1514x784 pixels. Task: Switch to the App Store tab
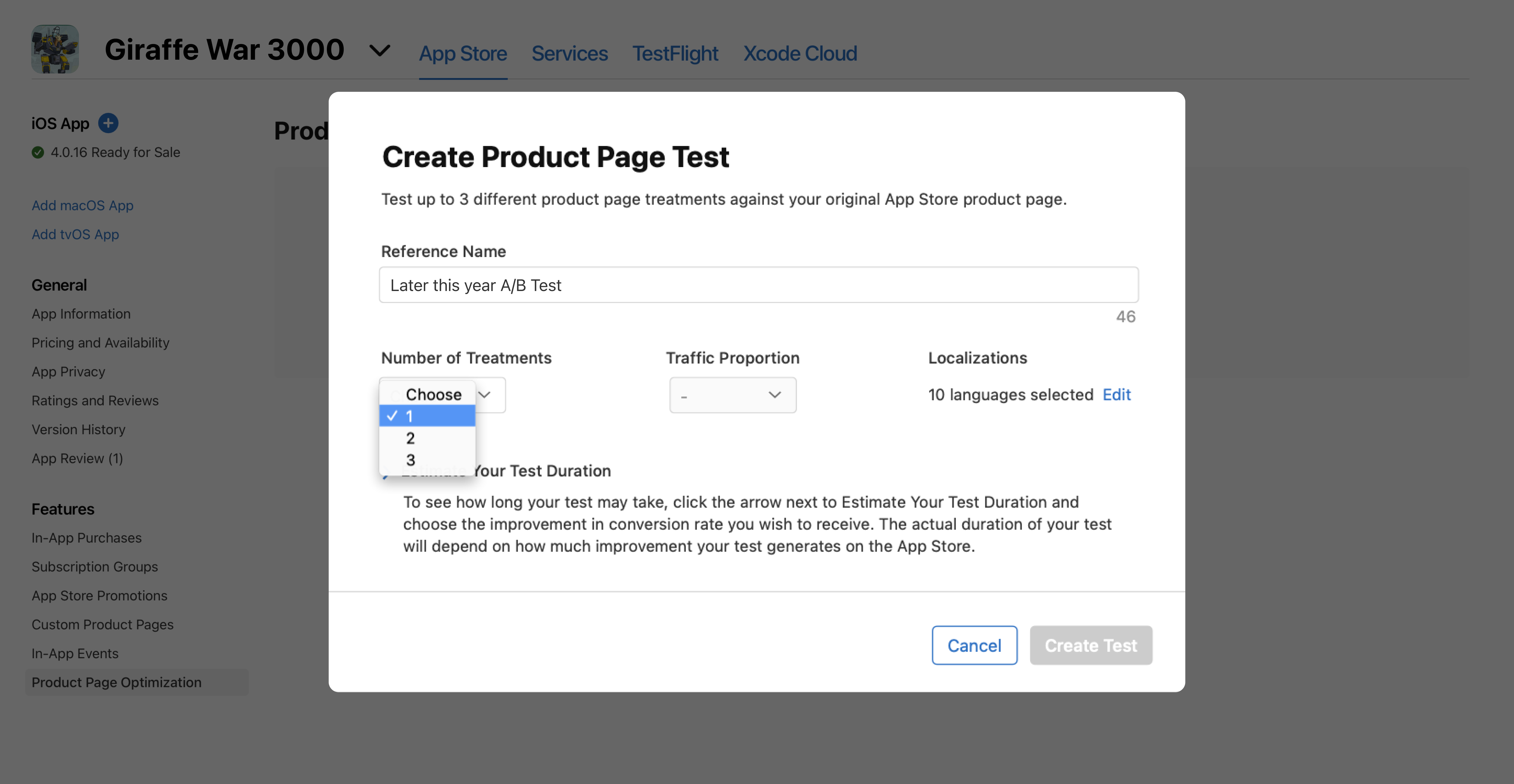tap(462, 54)
